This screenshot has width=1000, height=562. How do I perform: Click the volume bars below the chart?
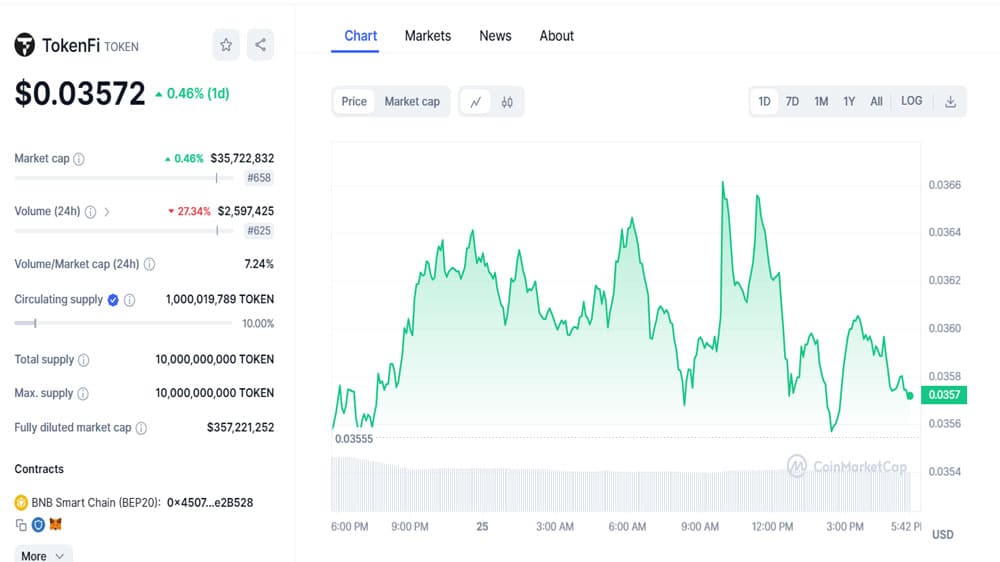click(x=621, y=485)
